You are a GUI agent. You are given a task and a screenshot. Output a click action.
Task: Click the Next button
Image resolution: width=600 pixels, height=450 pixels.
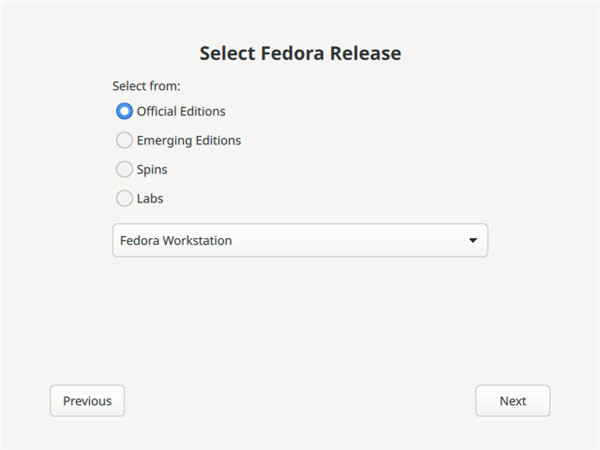(512, 401)
